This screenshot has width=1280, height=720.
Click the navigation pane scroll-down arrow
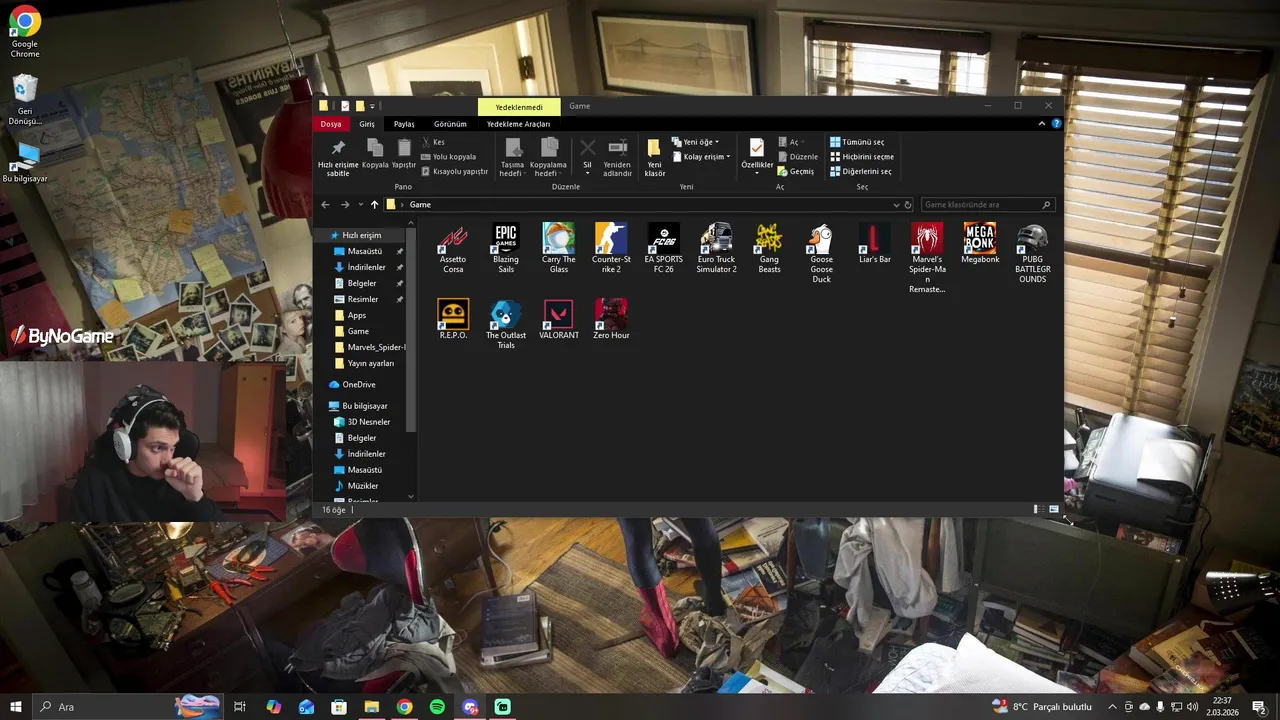[x=411, y=497]
